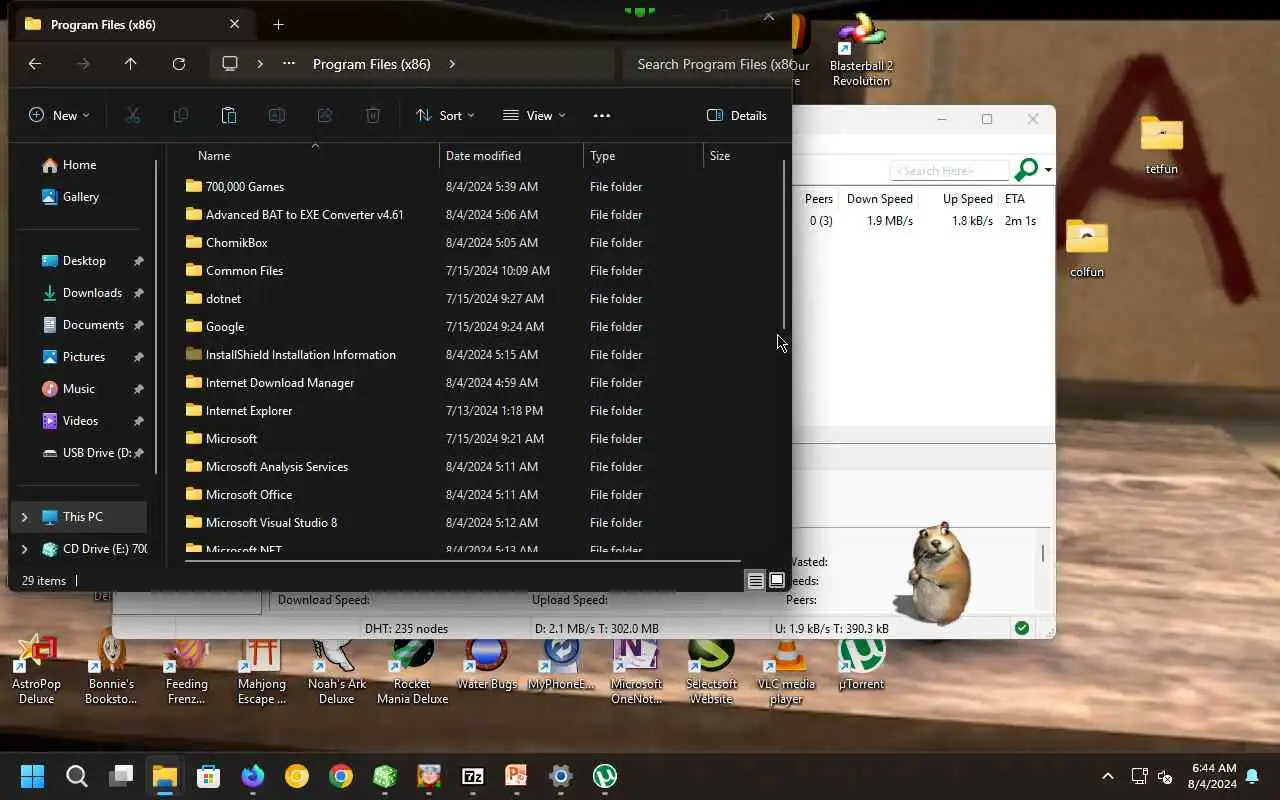The width and height of the screenshot is (1280, 800).
Task: Refresh the Program Files (x86) folder
Action: tap(179, 64)
